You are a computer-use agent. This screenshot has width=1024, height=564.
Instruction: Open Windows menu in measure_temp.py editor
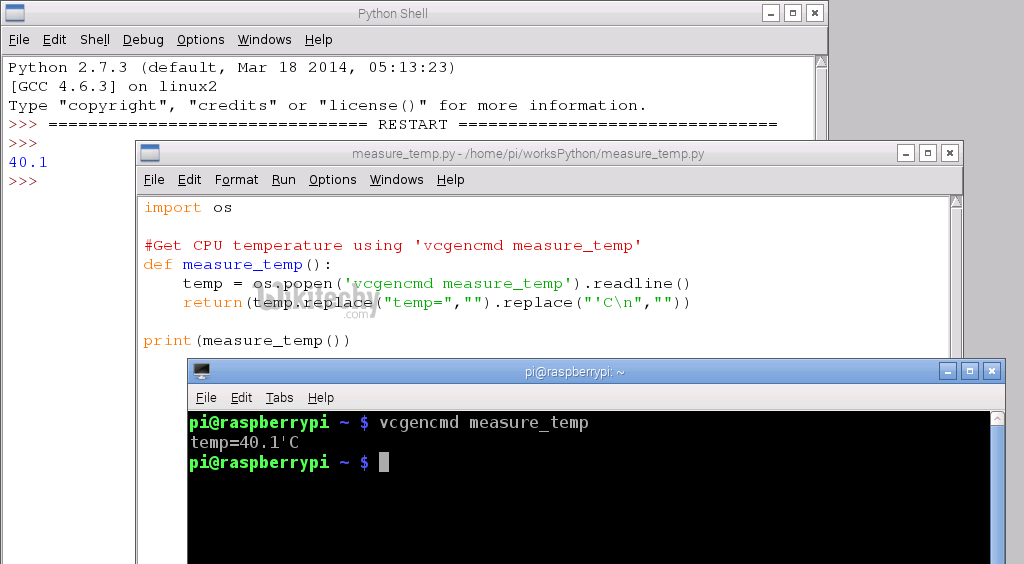pyautogui.click(x=396, y=180)
